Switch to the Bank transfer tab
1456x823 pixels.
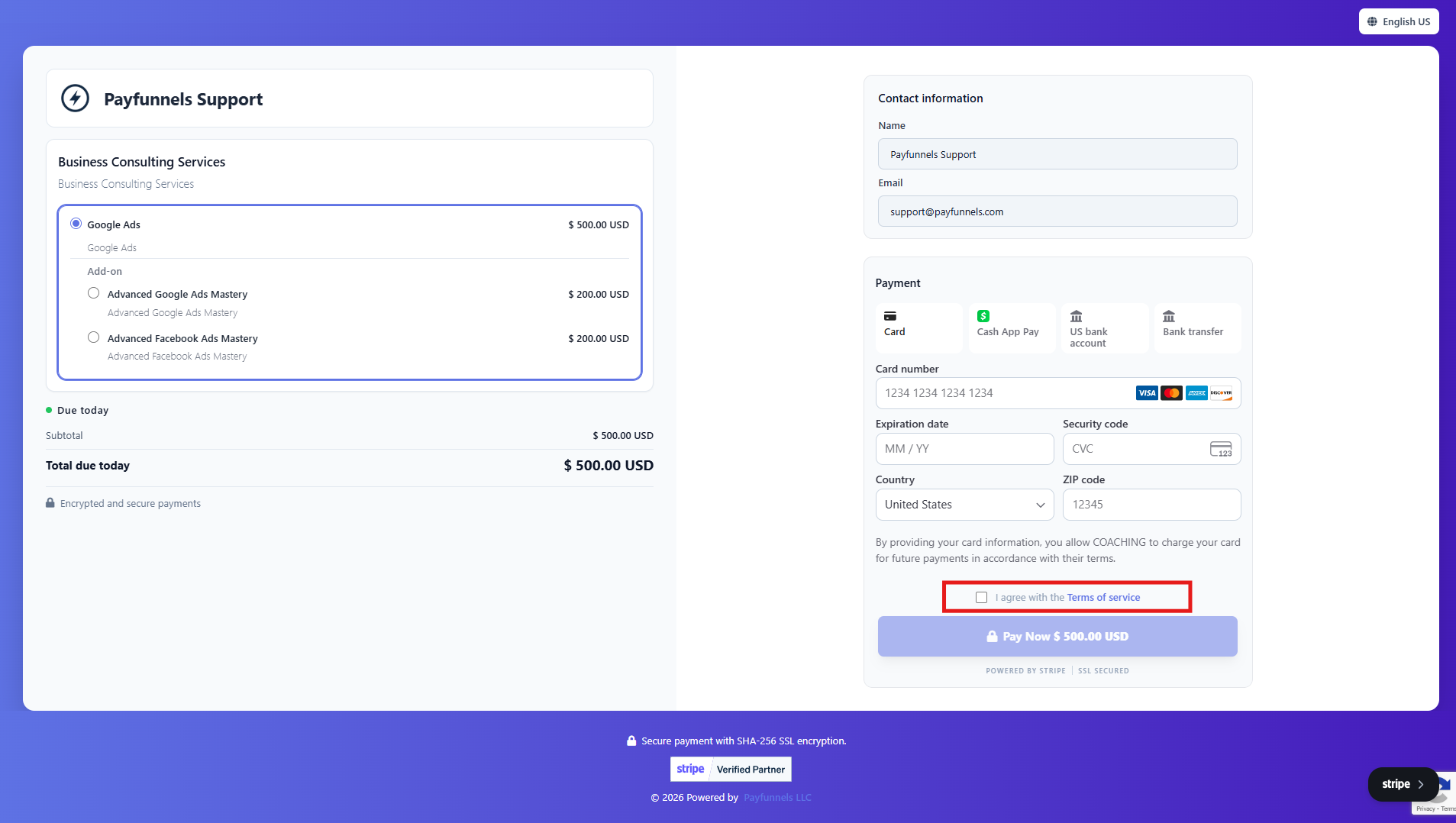pyautogui.click(x=1198, y=328)
